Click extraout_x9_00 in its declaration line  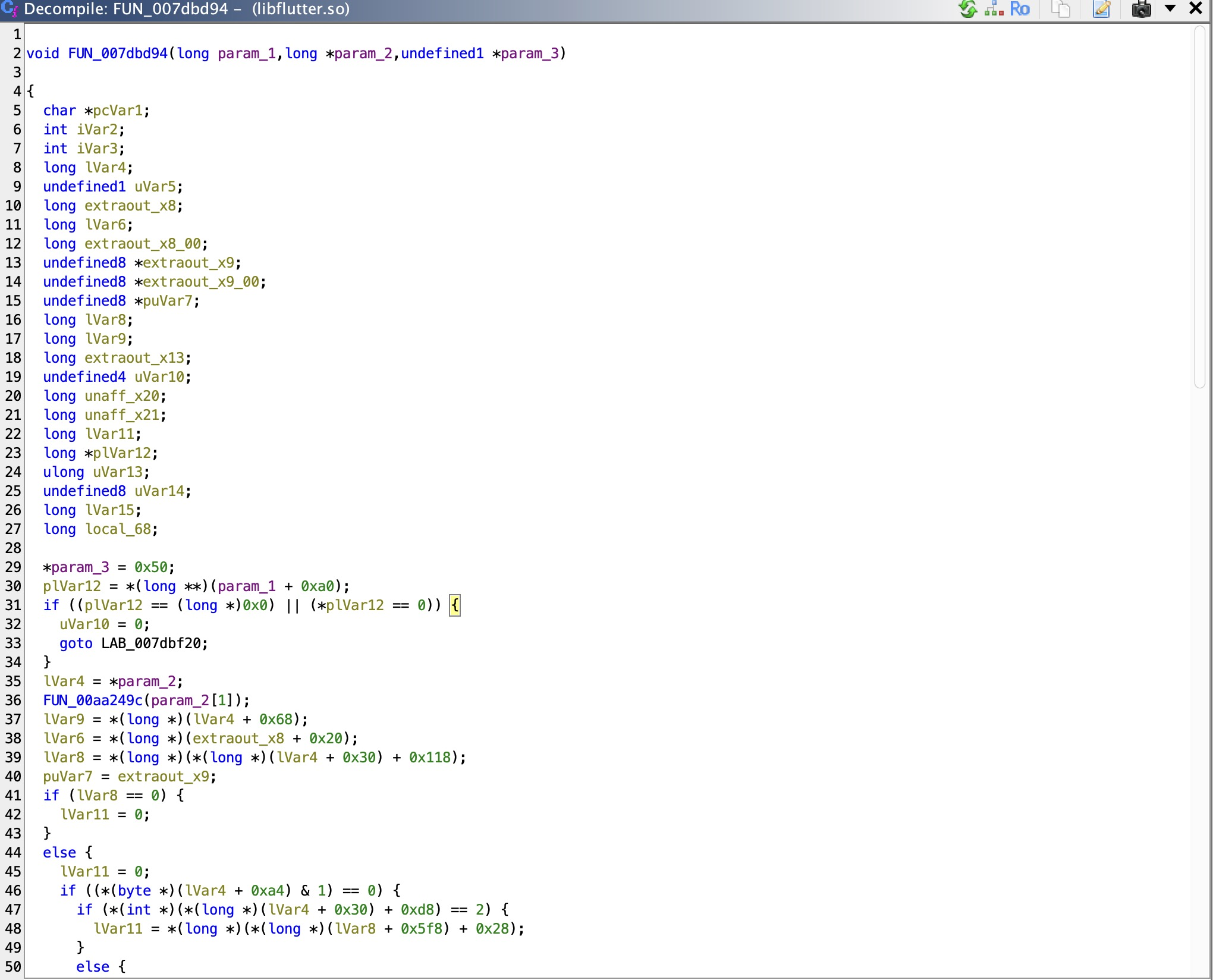[x=201, y=282]
